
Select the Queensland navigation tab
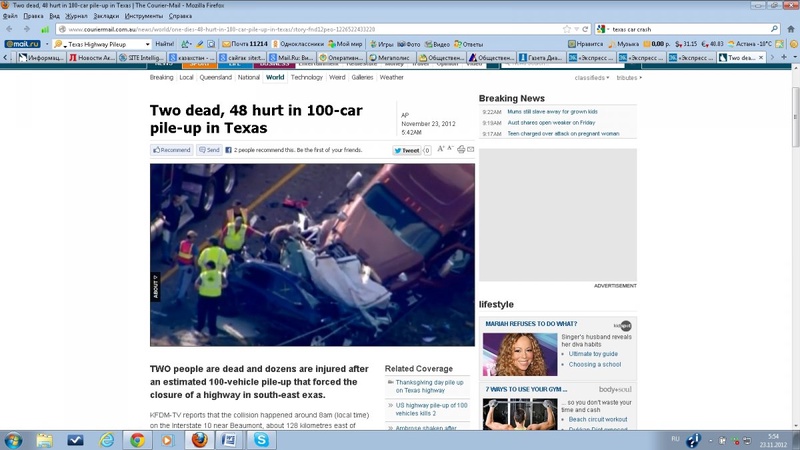point(215,77)
